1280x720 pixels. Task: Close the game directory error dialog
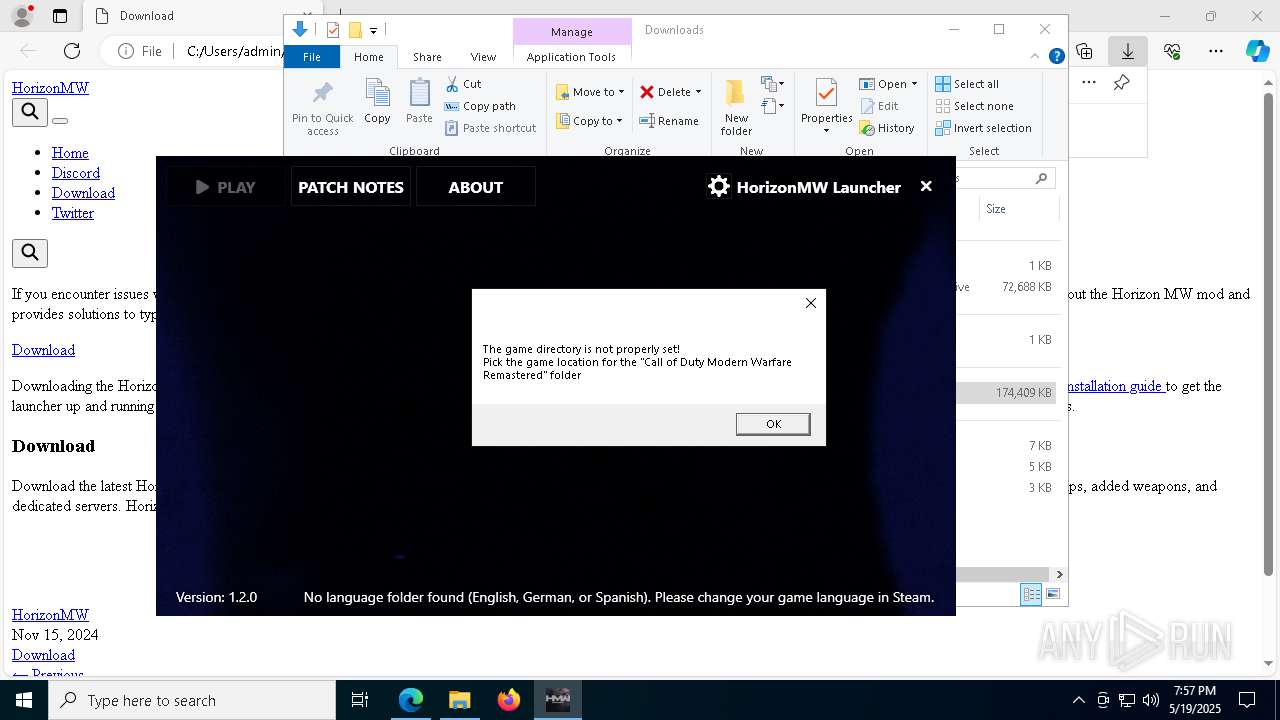(x=811, y=303)
